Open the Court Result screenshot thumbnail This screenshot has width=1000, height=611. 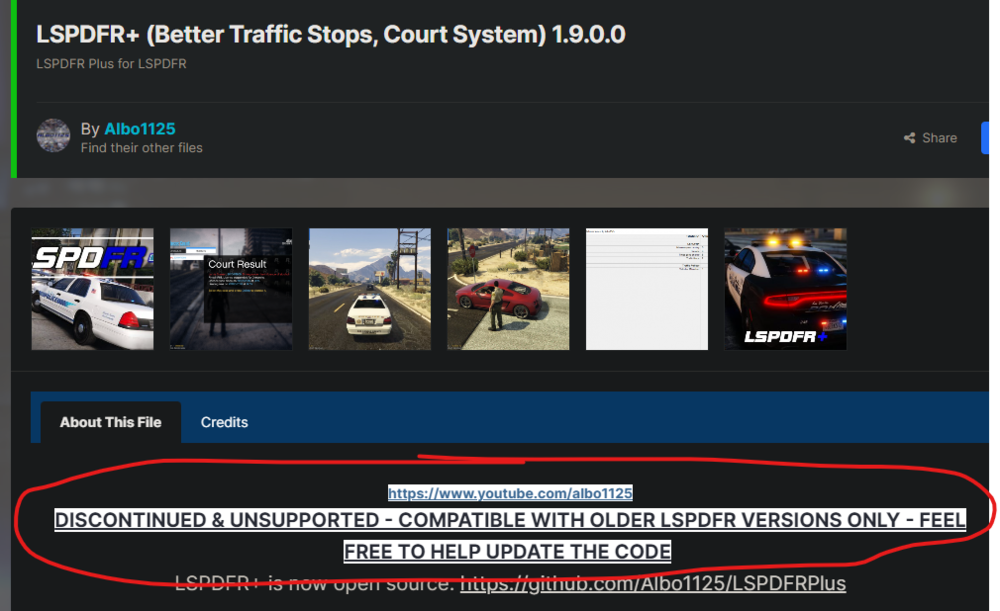pyautogui.click(x=231, y=289)
